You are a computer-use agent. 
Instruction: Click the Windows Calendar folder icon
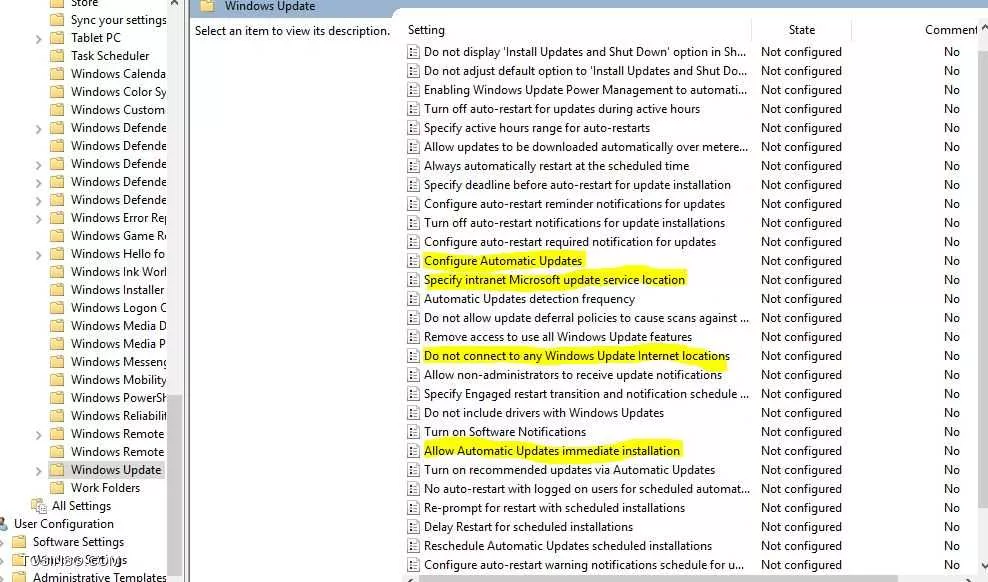pos(57,74)
